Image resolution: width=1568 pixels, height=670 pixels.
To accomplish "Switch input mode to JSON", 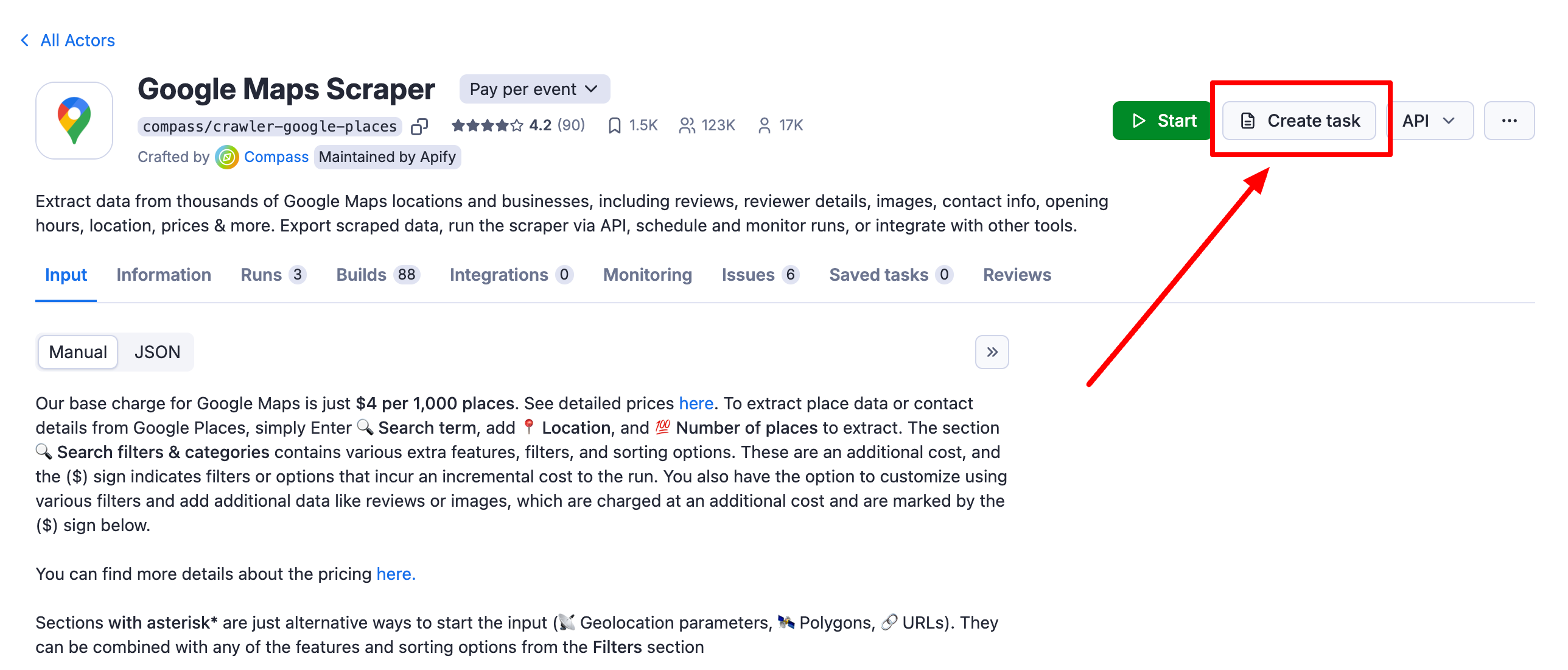I will pyautogui.click(x=157, y=352).
